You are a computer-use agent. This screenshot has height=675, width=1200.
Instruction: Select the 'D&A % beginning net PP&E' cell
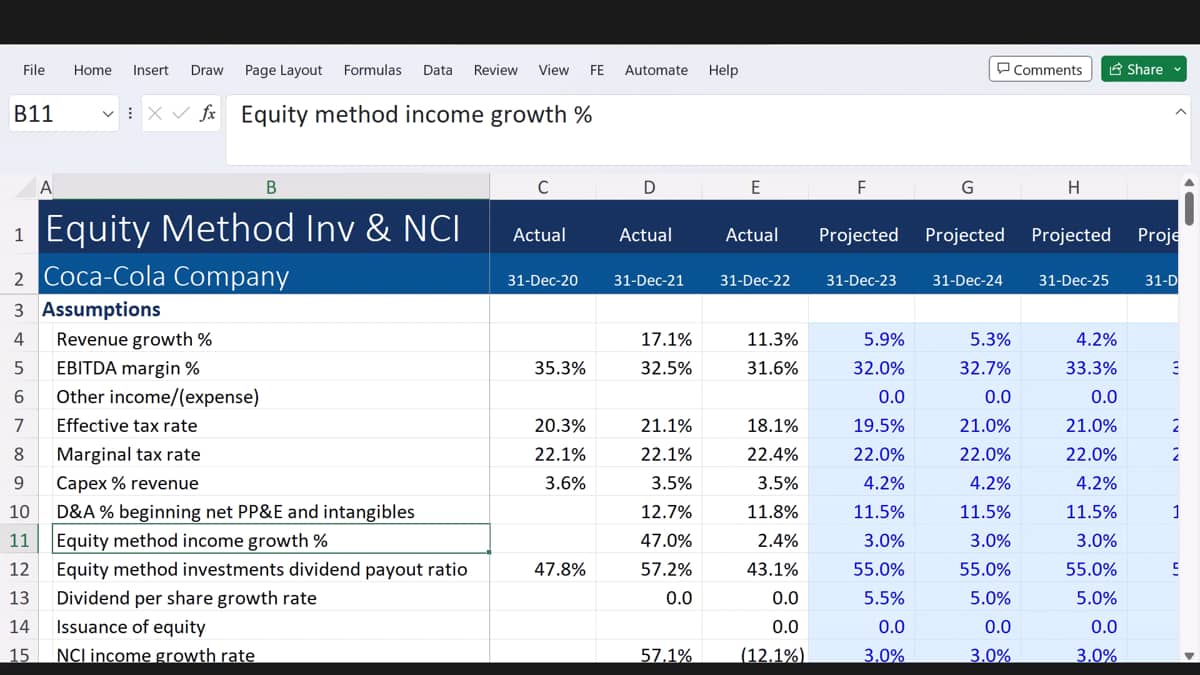point(271,512)
